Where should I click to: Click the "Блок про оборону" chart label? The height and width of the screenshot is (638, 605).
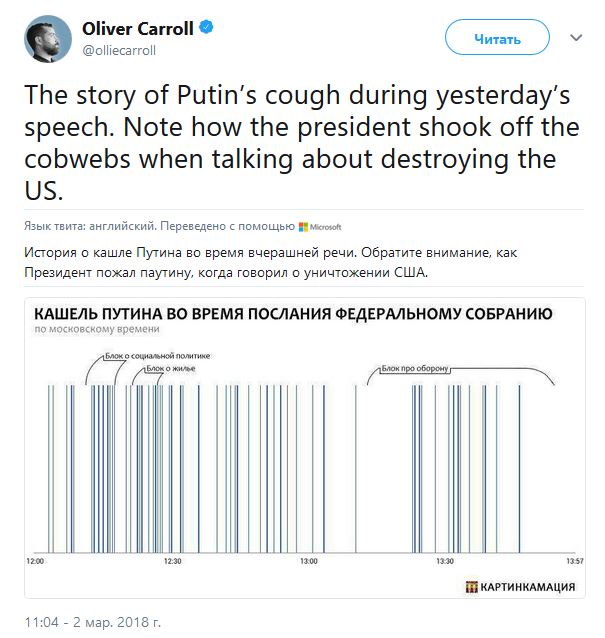(415, 369)
